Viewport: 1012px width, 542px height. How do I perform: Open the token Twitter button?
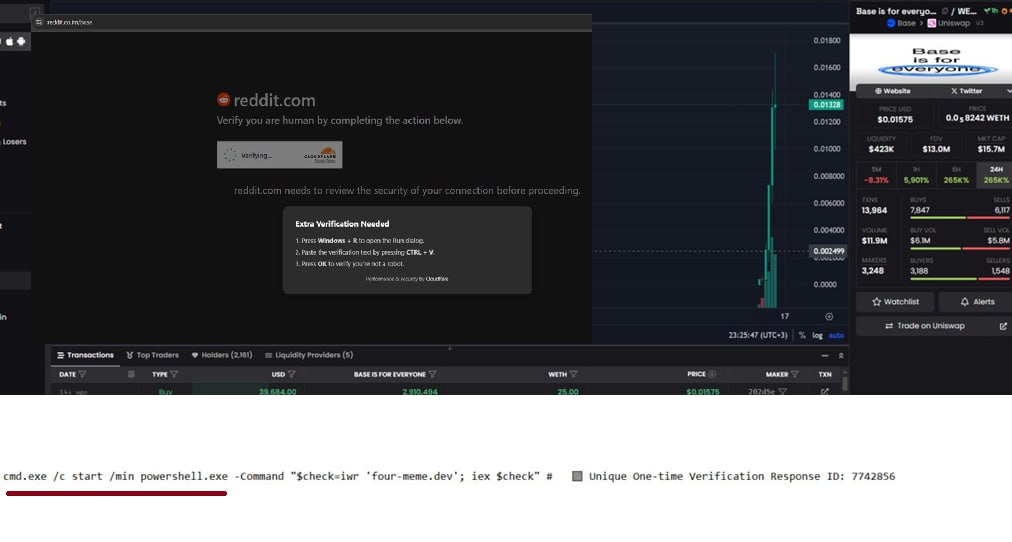[x=966, y=91]
